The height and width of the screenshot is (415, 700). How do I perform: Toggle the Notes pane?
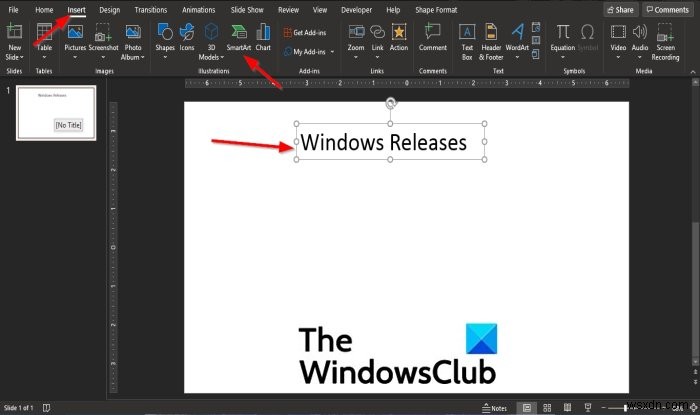tap(495, 408)
